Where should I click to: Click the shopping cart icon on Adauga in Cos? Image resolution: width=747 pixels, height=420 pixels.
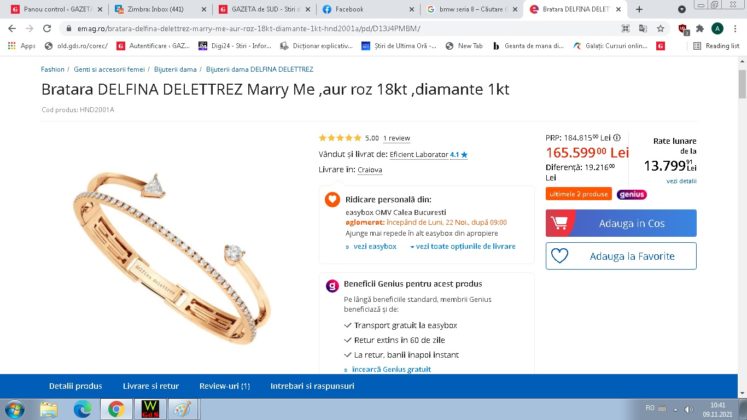[x=560, y=223]
